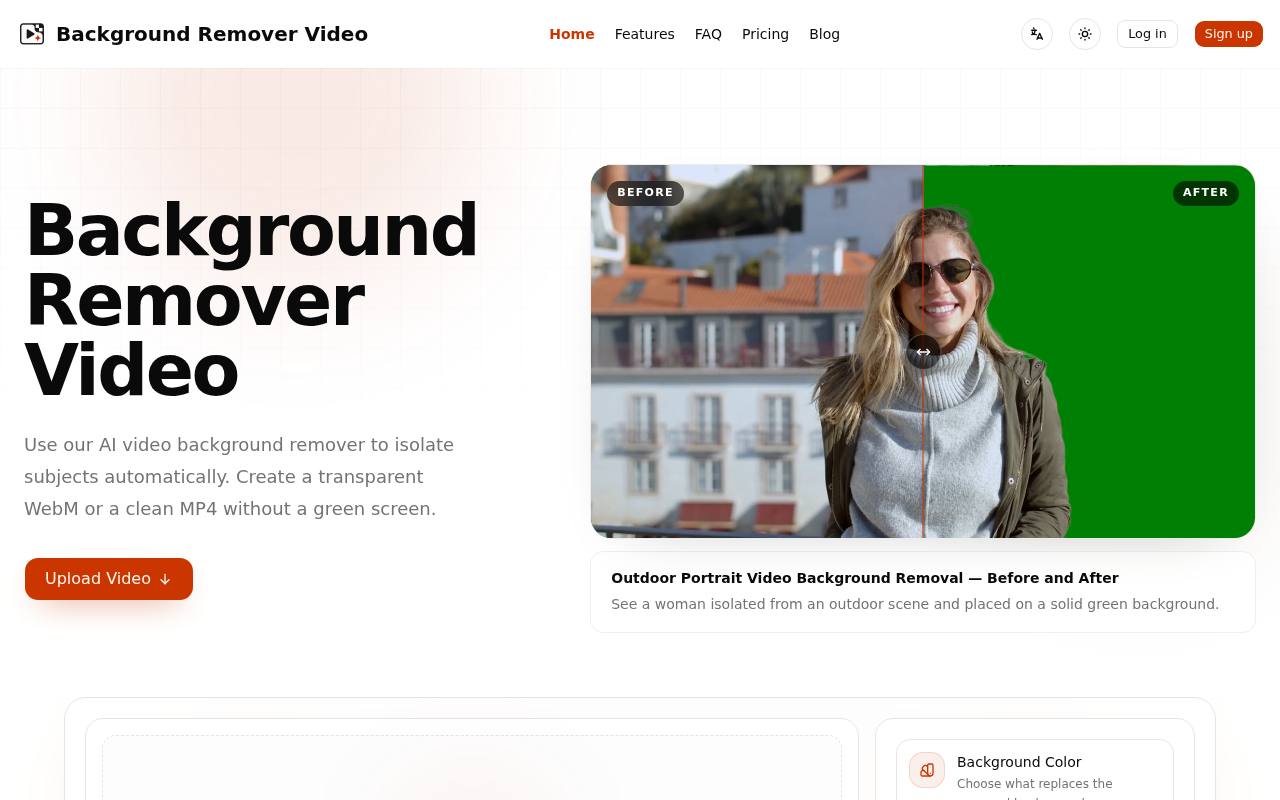The width and height of the screenshot is (1280, 800).
Task: Grab the before/after comparison slider handle
Action: [923, 352]
